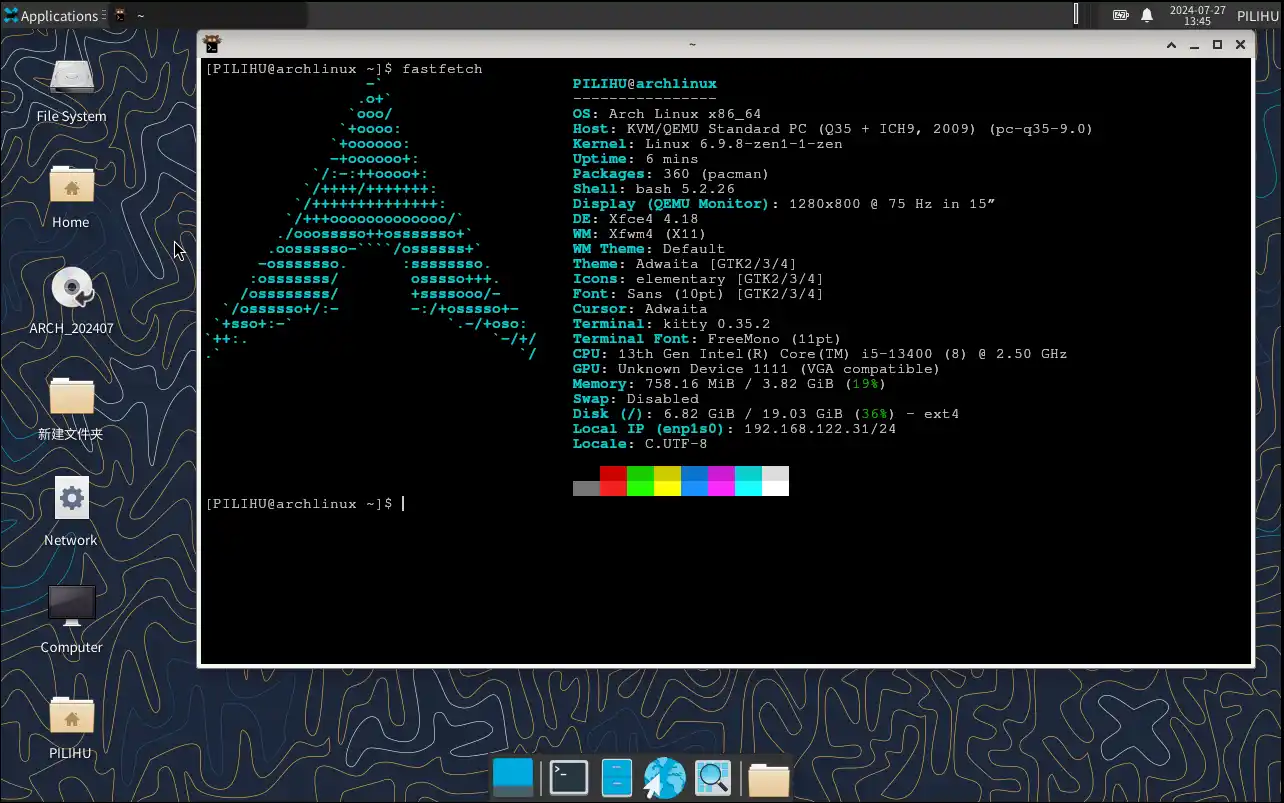Open the power manager battery indicator
This screenshot has width=1284, height=803.
(1121, 15)
